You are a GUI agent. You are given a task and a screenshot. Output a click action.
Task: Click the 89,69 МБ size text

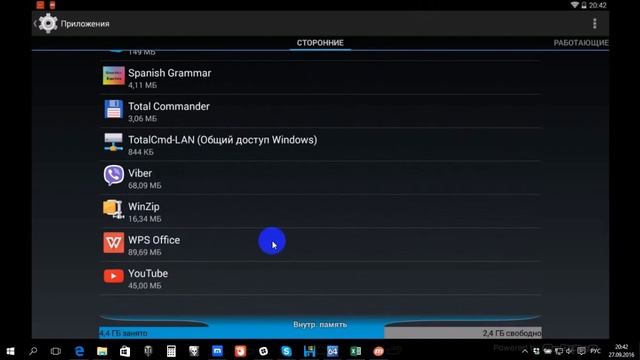(x=144, y=253)
